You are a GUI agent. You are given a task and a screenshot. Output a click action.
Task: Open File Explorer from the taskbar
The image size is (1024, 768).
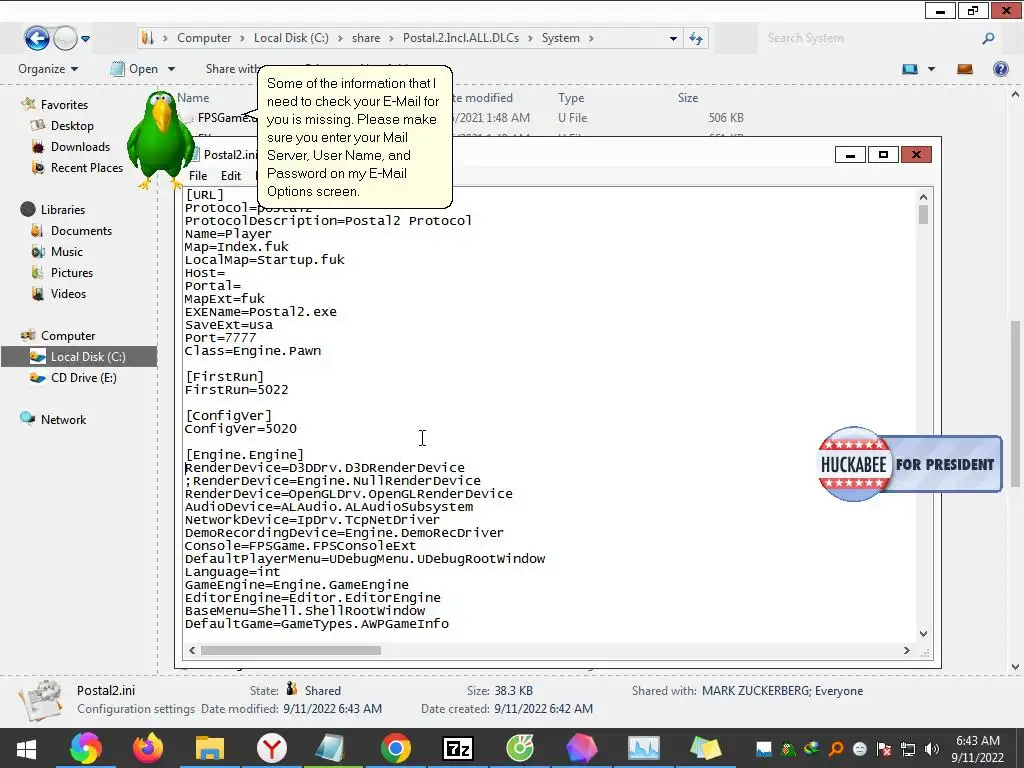(x=210, y=748)
